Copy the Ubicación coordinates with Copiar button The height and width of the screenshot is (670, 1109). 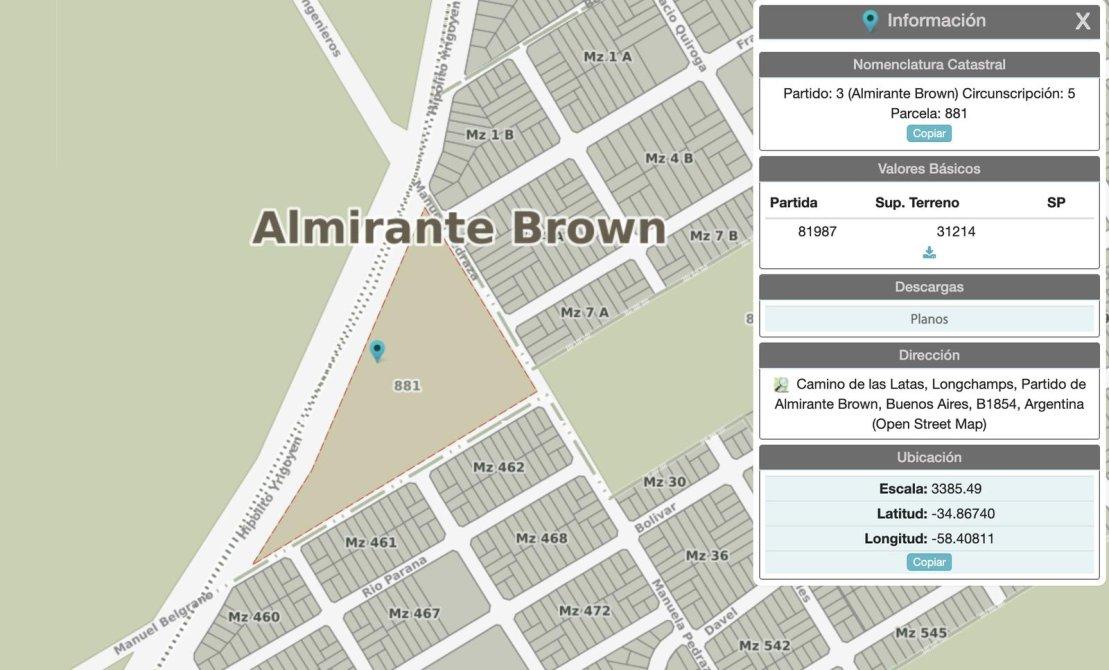929,562
